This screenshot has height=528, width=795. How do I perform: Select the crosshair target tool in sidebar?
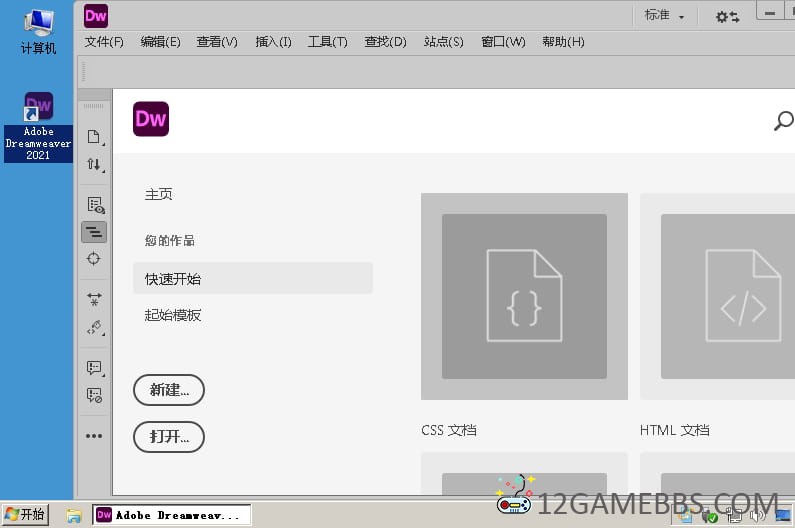coord(93,259)
